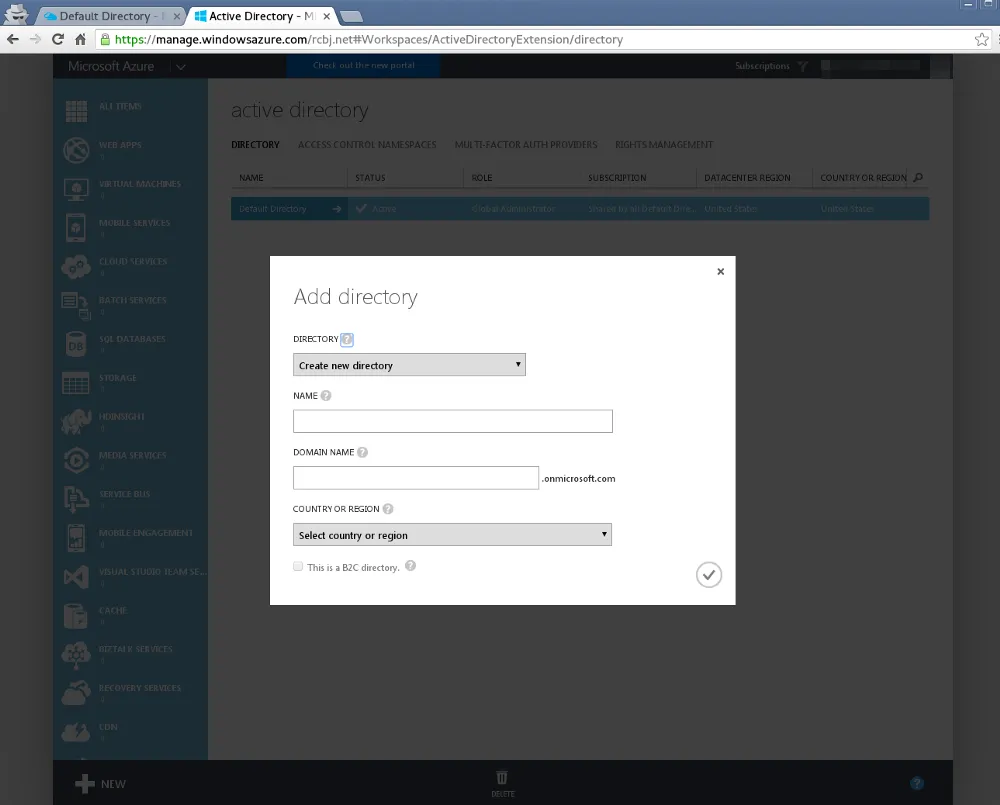The height and width of the screenshot is (805, 1000).
Task: Select the Virtual Machines monitor icon
Action: coord(77,189)
